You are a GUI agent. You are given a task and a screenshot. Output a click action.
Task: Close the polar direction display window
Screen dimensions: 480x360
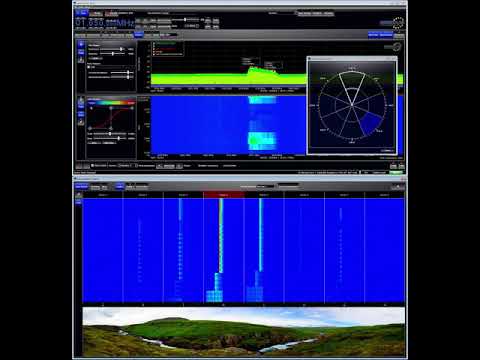394,59
